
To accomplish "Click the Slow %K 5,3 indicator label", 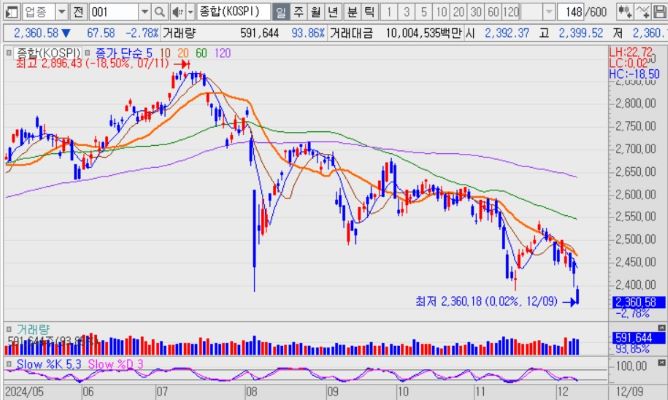I will click(49, 364).
